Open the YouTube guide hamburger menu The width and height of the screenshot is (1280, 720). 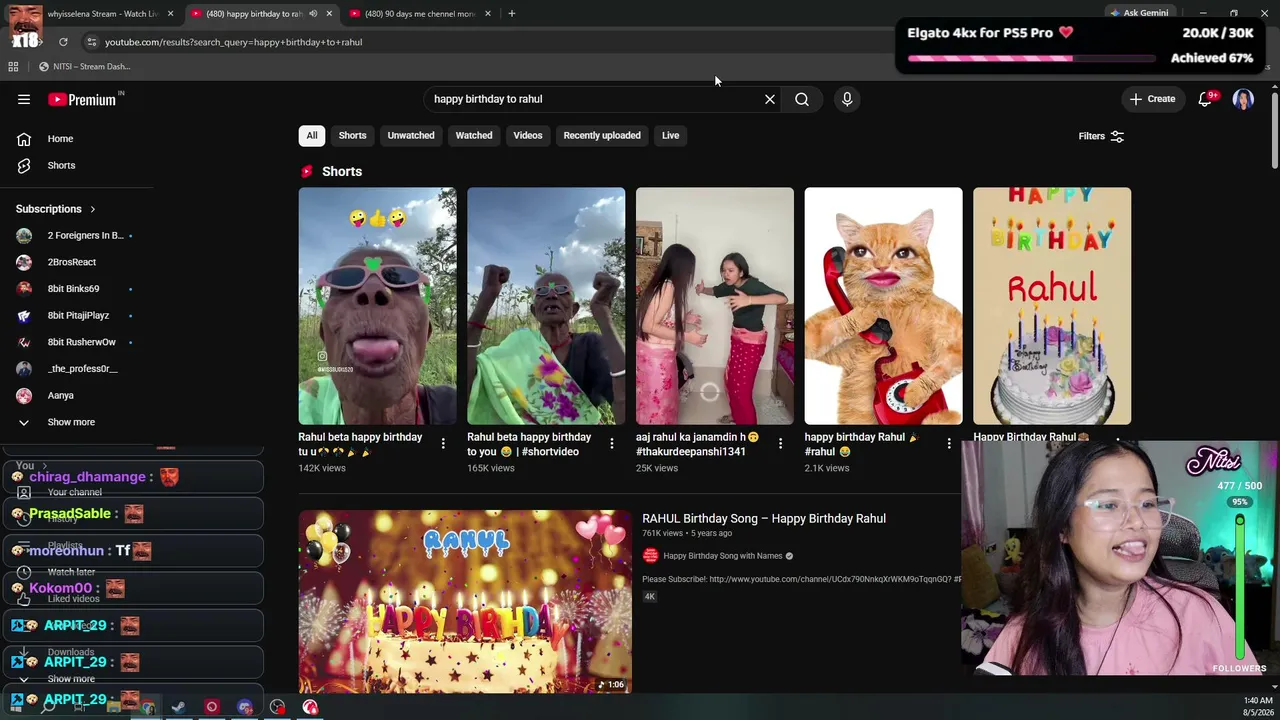tap(24, 99)
